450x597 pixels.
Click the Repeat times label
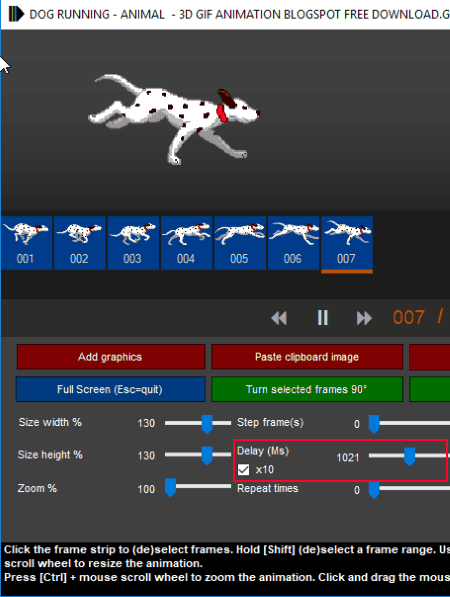pyautogui.click(x=268, y=488)
